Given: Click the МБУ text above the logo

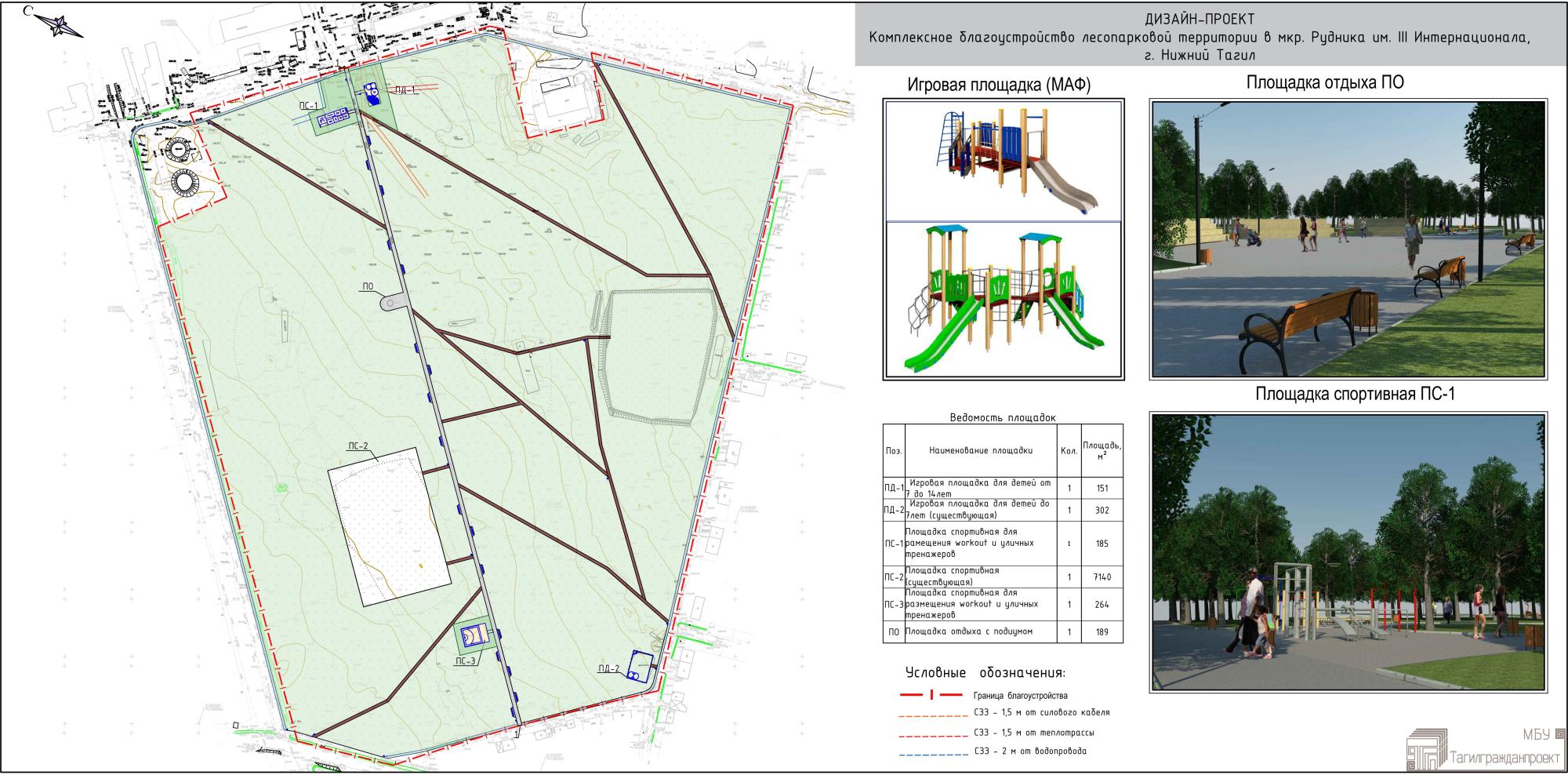Looking at the screenshot, I should [x=1537, y=735].
